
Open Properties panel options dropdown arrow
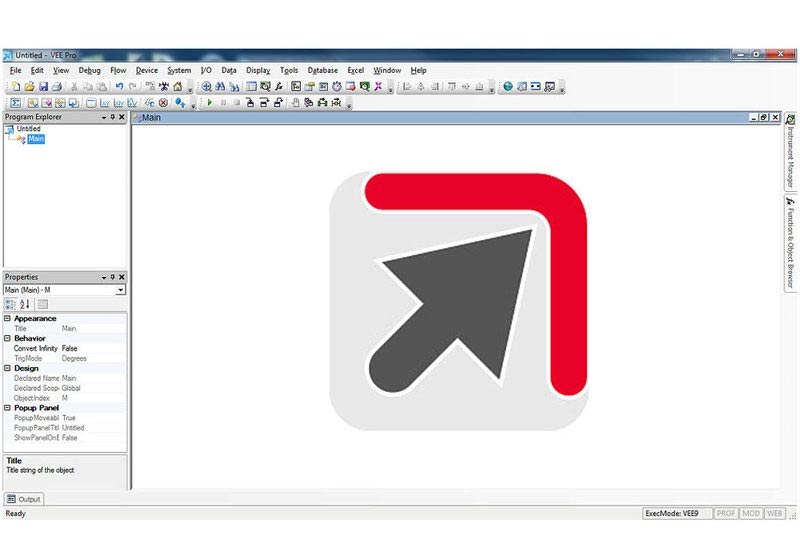pyautogui.click(x=104, y=277)
